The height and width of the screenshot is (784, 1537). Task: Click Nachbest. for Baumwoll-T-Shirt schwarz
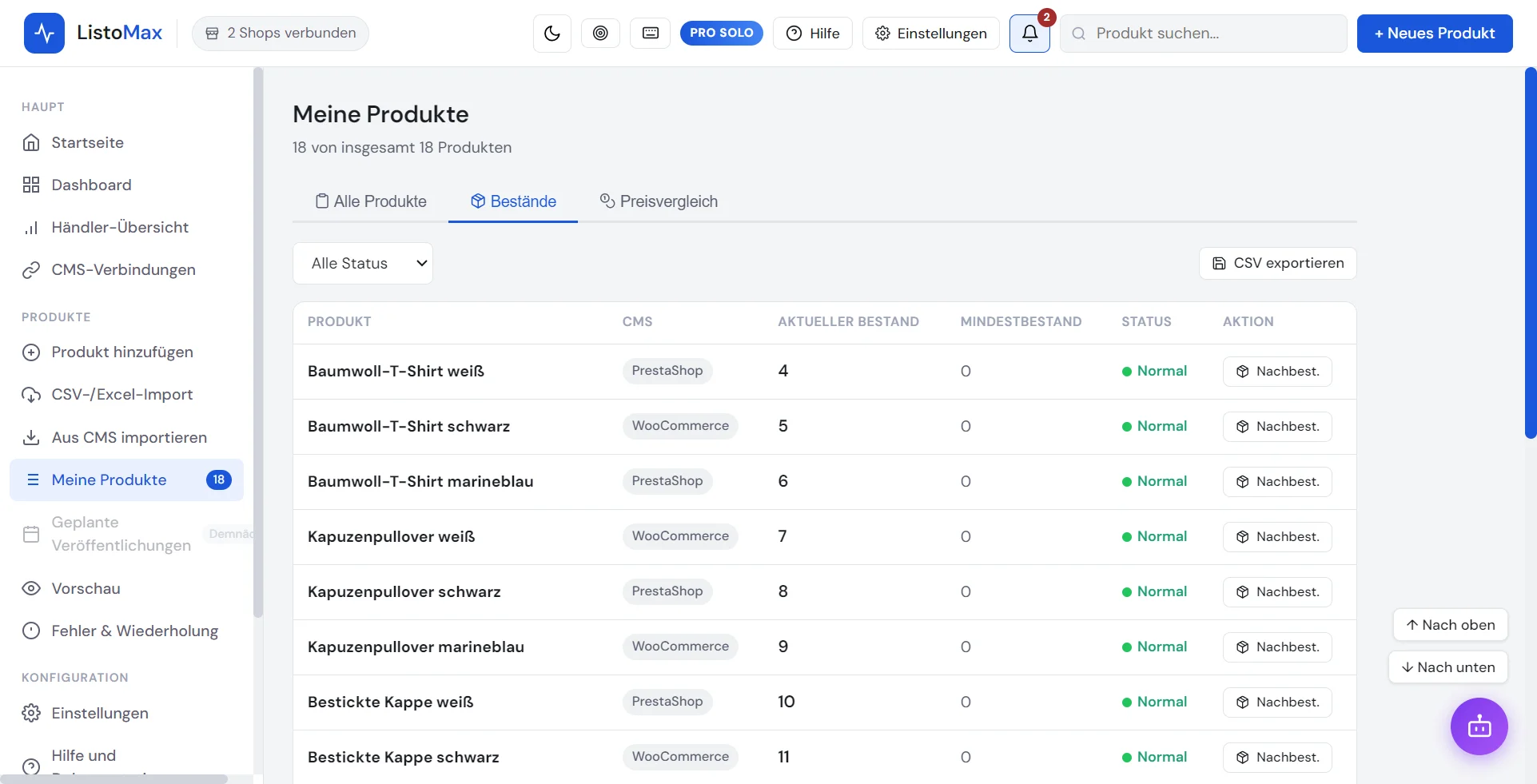point(1277,427)
